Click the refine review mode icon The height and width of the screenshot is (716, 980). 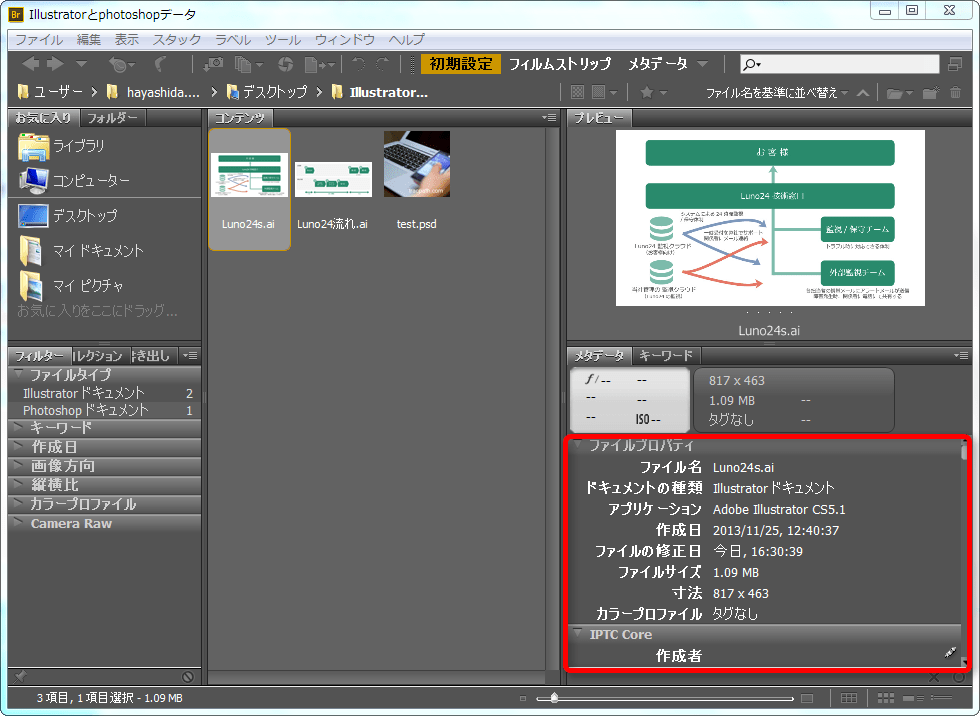click(x=248, y=64)
